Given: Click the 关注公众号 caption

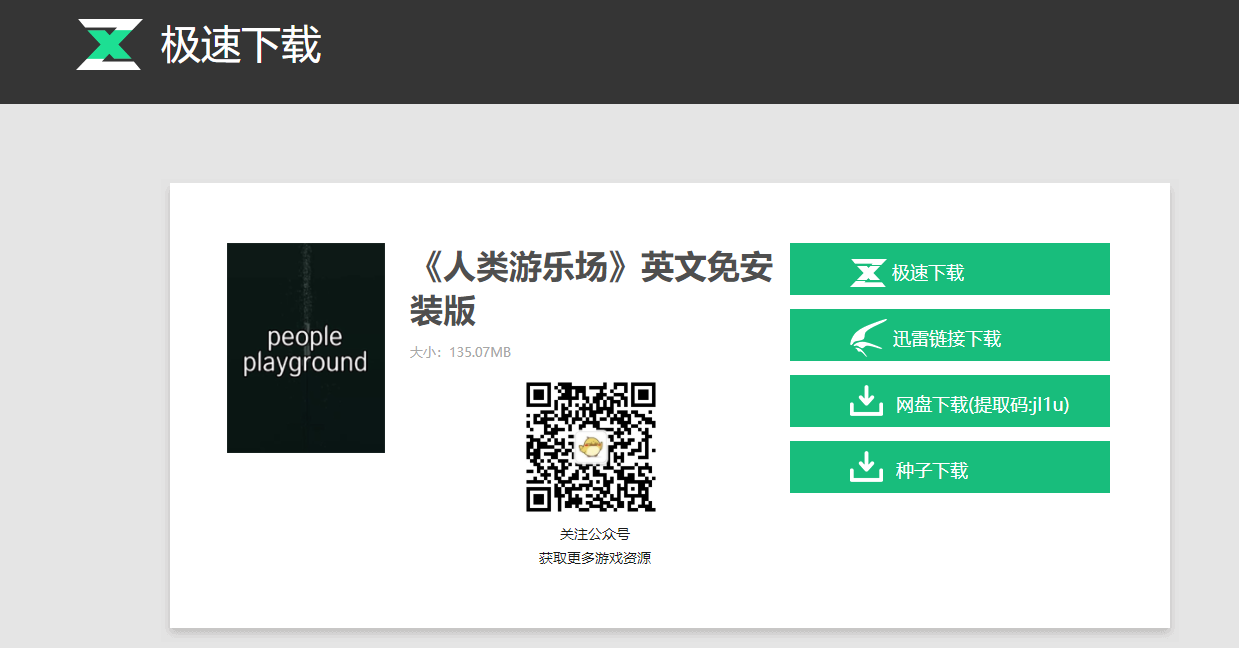Looking at the screenshot, I should 595,534.
